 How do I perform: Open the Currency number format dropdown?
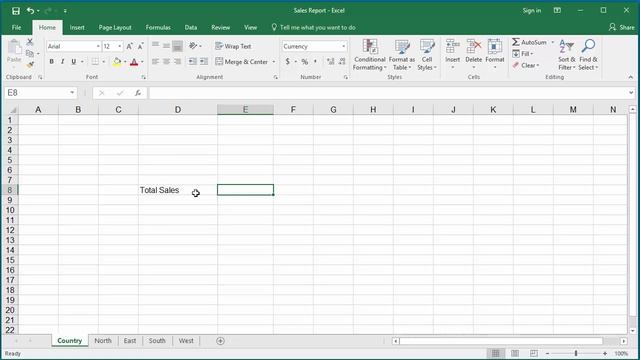(343, 47)
